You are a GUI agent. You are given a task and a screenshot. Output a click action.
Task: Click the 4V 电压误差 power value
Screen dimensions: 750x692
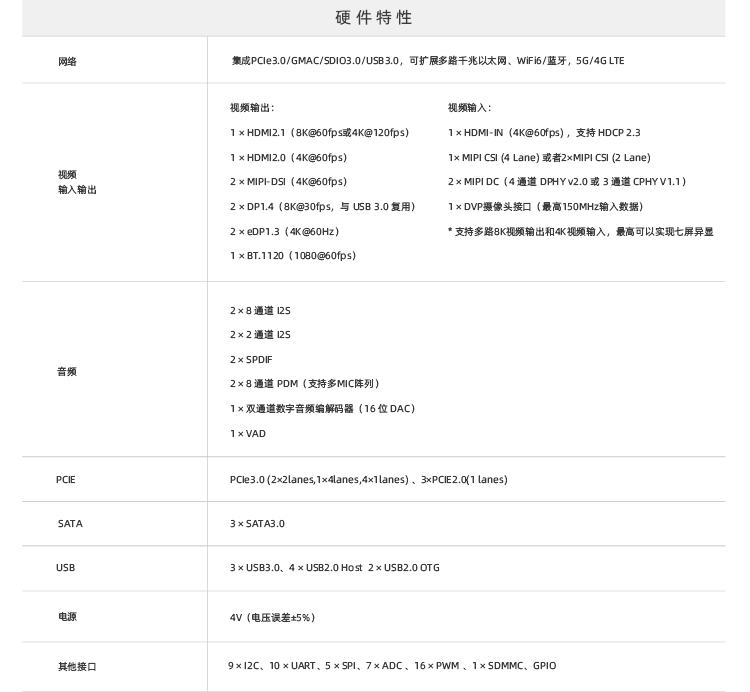pyautogui.click(x=272, y=618)
